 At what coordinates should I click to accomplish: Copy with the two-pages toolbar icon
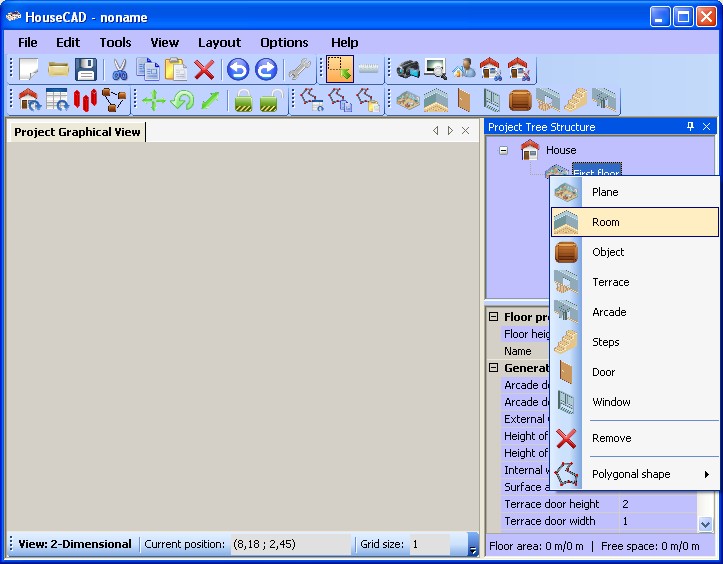148,70
